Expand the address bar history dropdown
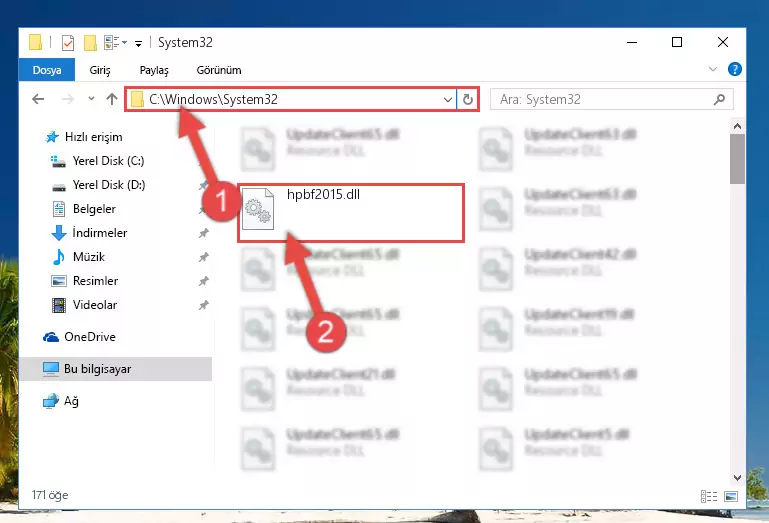Image resolution: width=769 pixels, height=523 pixels. [447, 100]
